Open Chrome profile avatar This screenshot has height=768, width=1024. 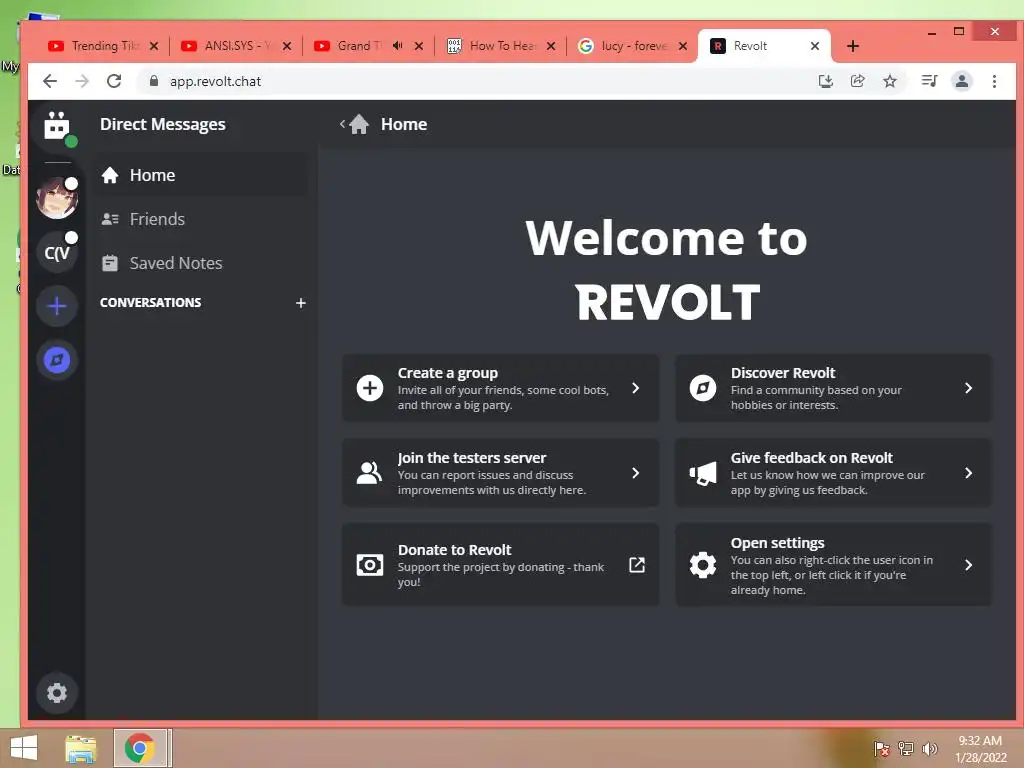pos(961,81)
